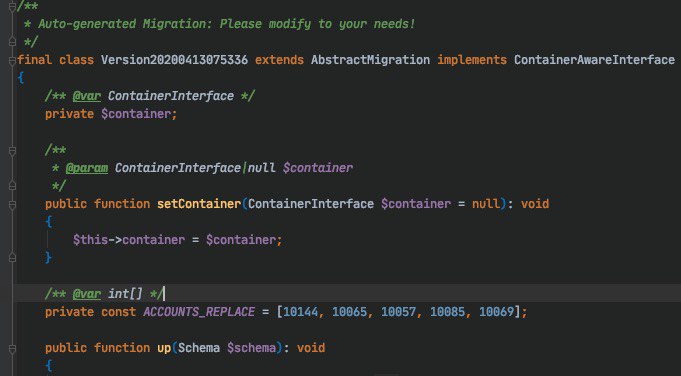The height and width of the screenshot is (376, 681).
Task: Click the ACCOUNTS_REPLACE constant name
Action: click(x=199, y=312)
